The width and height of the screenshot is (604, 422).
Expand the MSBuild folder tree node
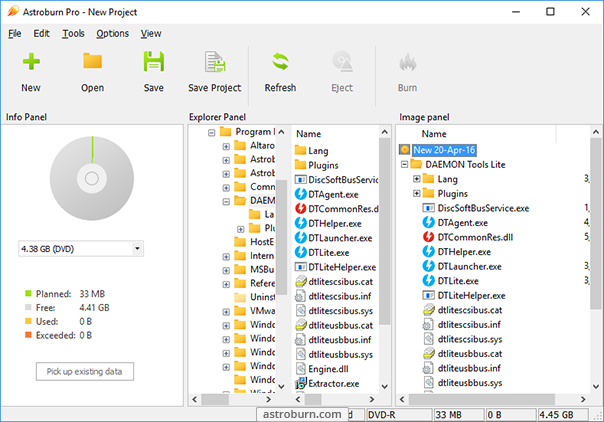pos(226,271)
